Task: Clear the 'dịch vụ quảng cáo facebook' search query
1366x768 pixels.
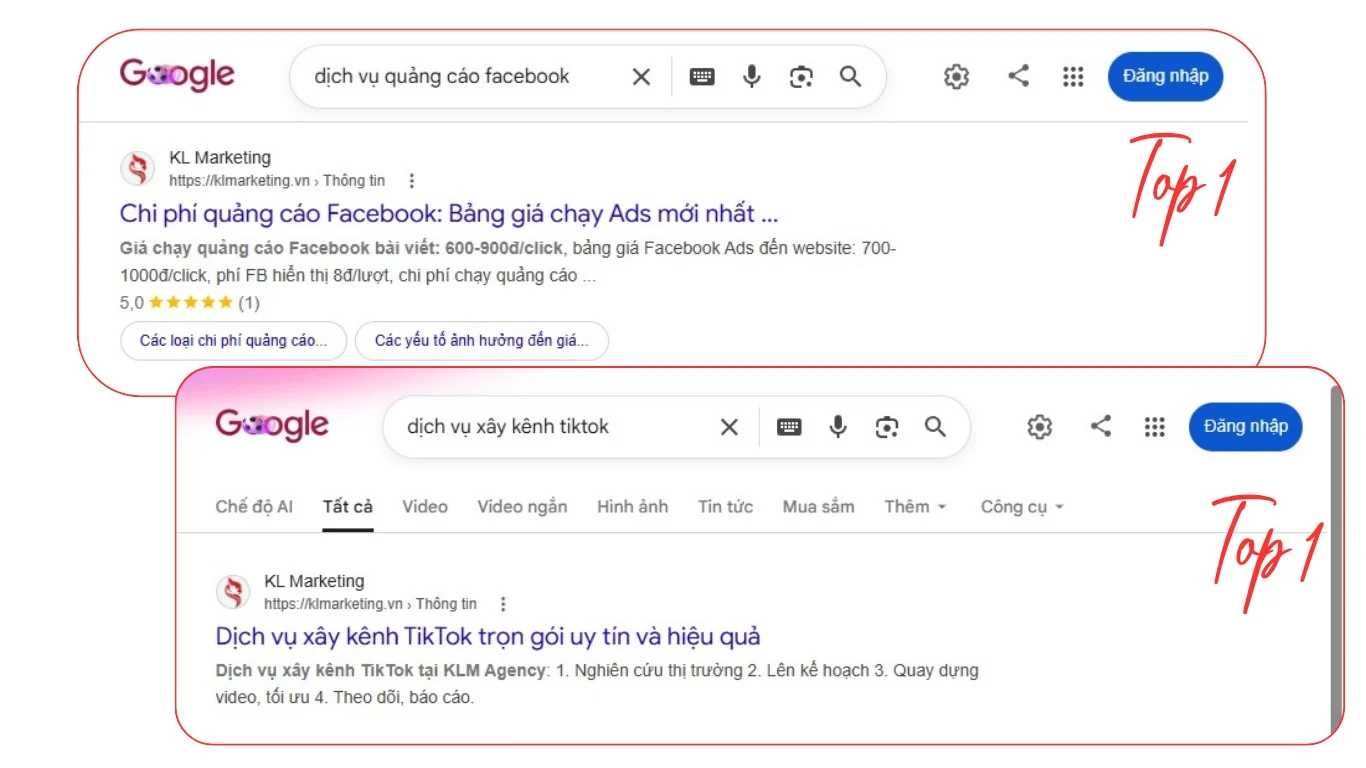Action: 641,77
